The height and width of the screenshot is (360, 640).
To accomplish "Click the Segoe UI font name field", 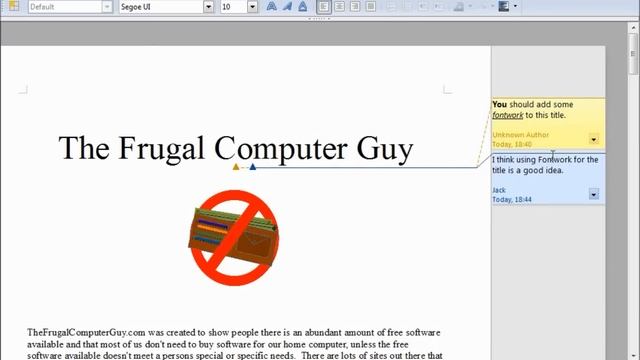I will point(161,7).
